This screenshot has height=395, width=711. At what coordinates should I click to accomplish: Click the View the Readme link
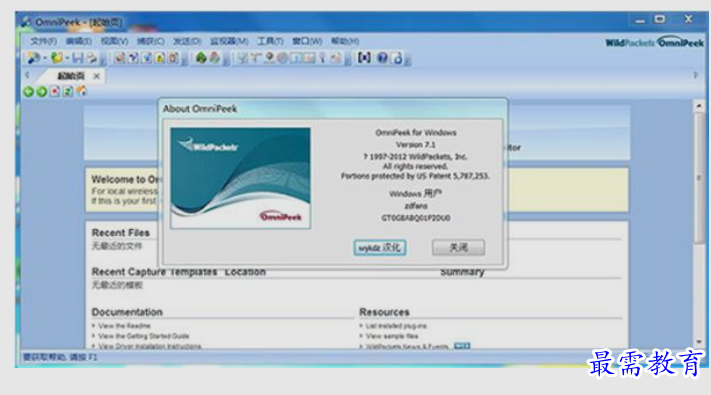click(x=124, y=326)
